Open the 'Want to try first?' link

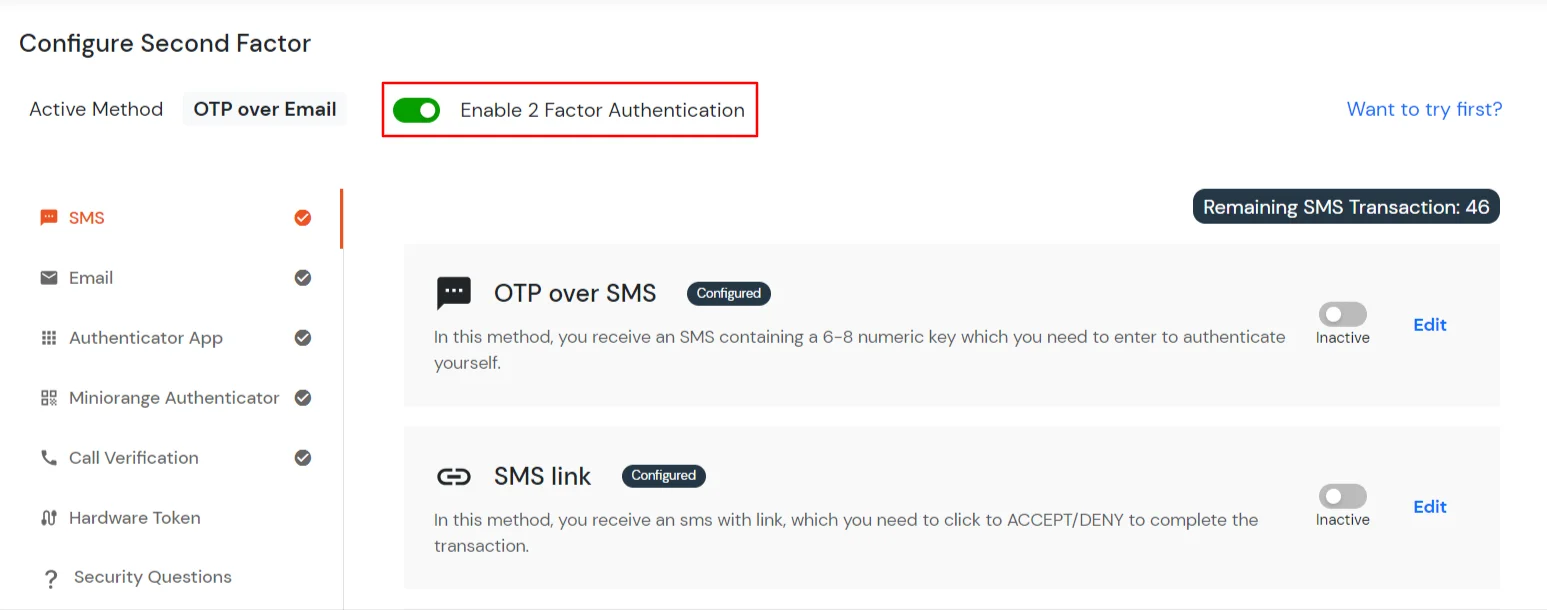[1424, 110]
